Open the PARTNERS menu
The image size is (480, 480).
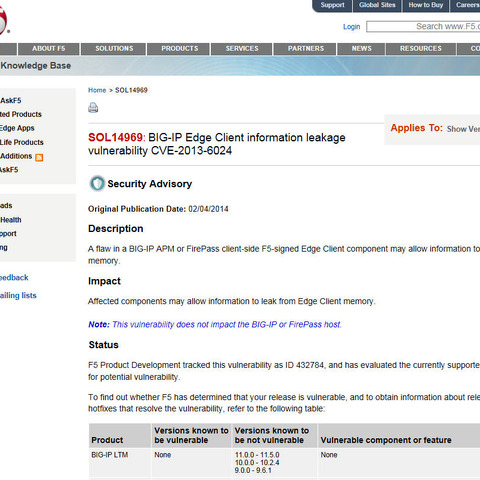pyautogui.click(x=306, y=49)
